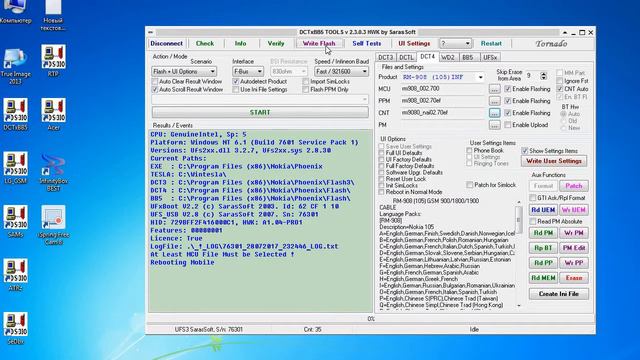Image resolution: width=640 pixels, height=360 pixels.
Task: Switch to the UFSx tab
Action: [490, 58]
